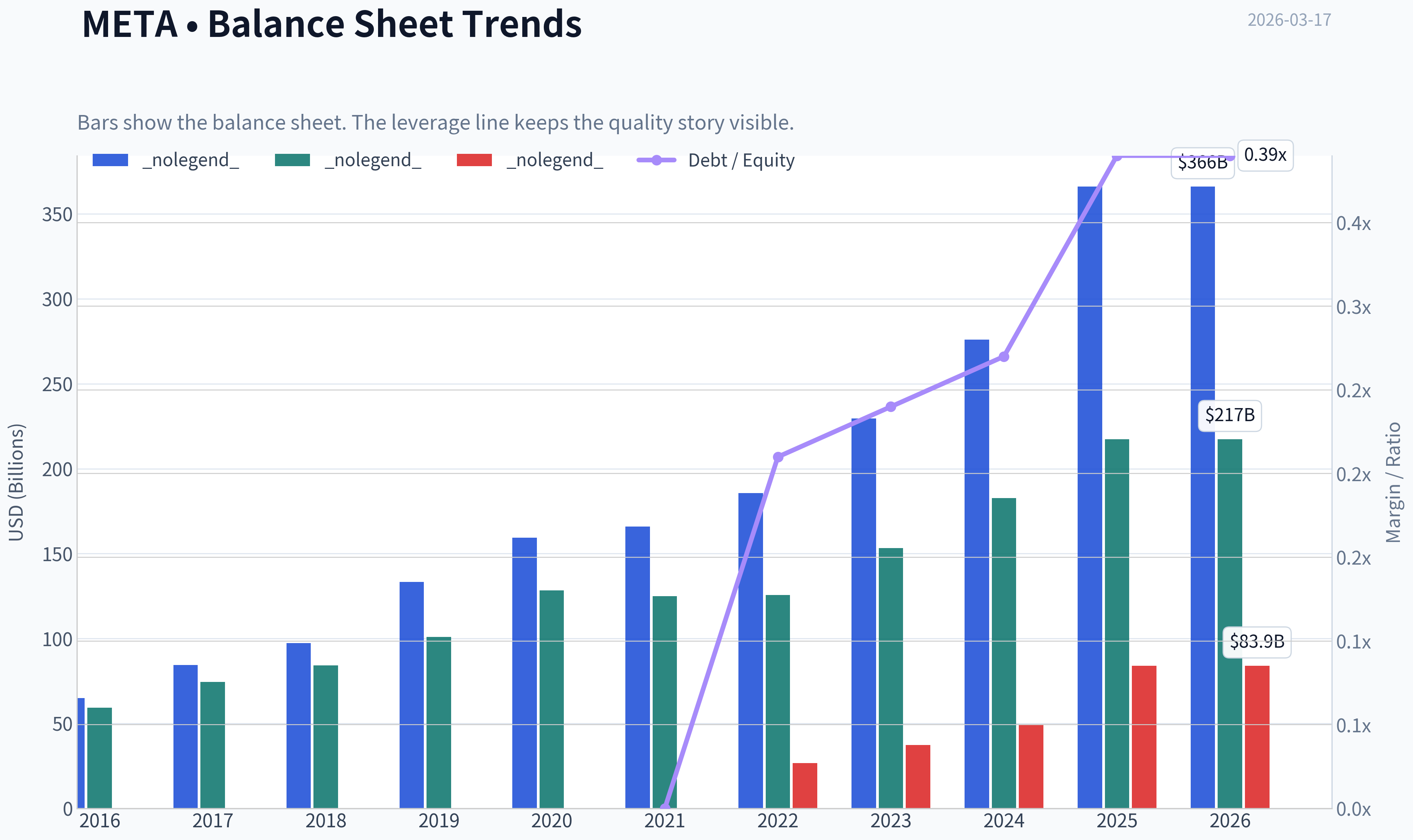Click the 2022 Debt / Equity line point
The height and width of the screenshot is (840, 1413).
point(778,457)
